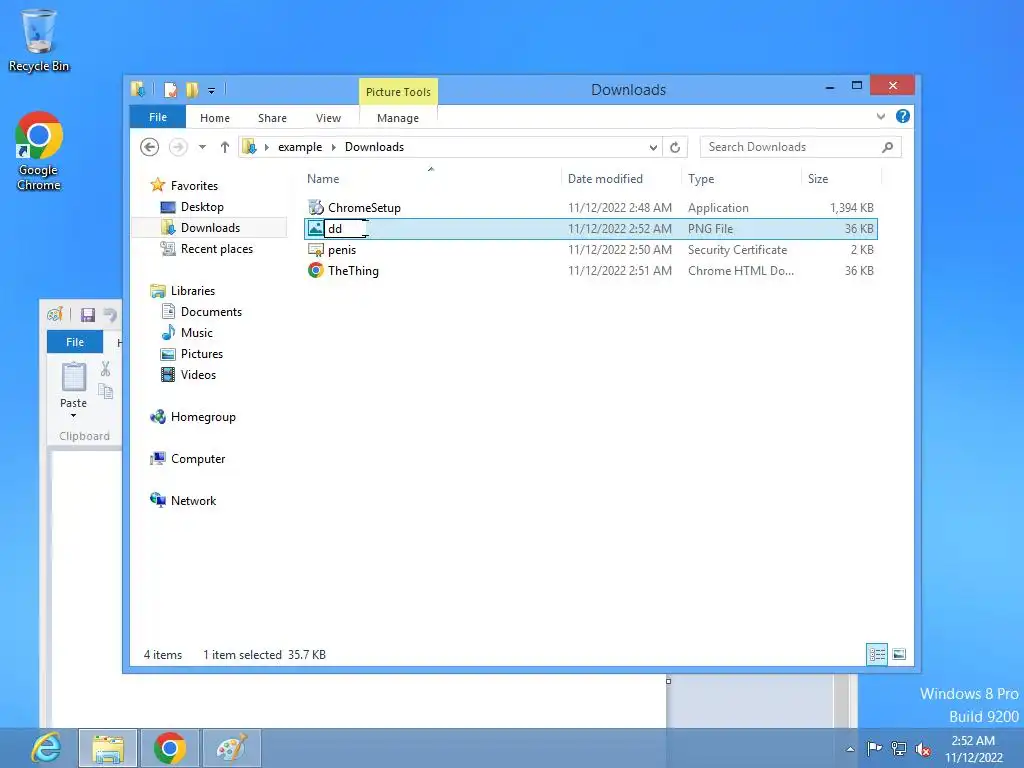Sort files by the Name column header
Image resolution: width=1024 pixels, height=768 pixels.
pyautogui.click(x=323, y=179)
